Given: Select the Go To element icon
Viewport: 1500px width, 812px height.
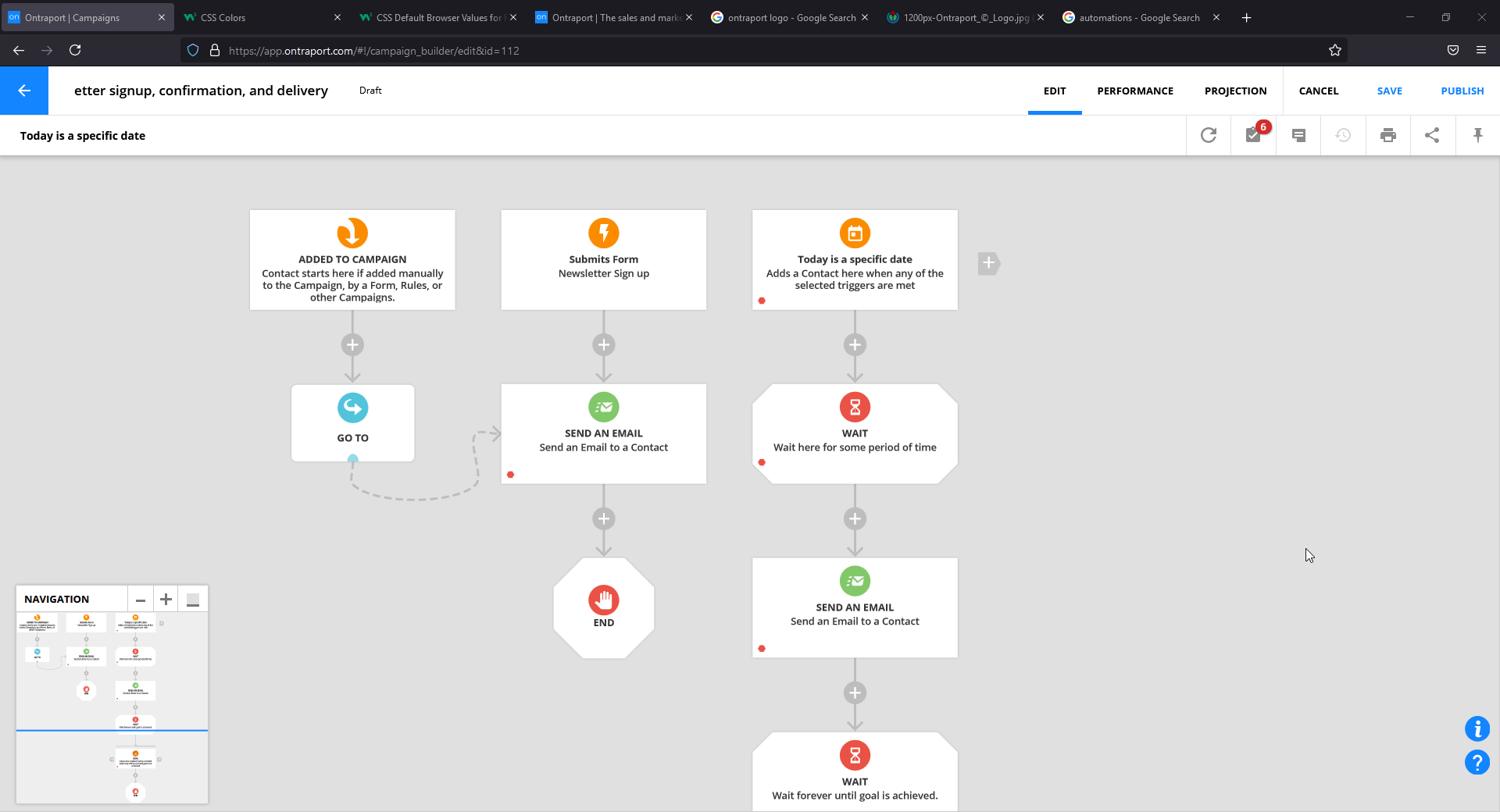Looking at the screenshot, I should (352, 408).
